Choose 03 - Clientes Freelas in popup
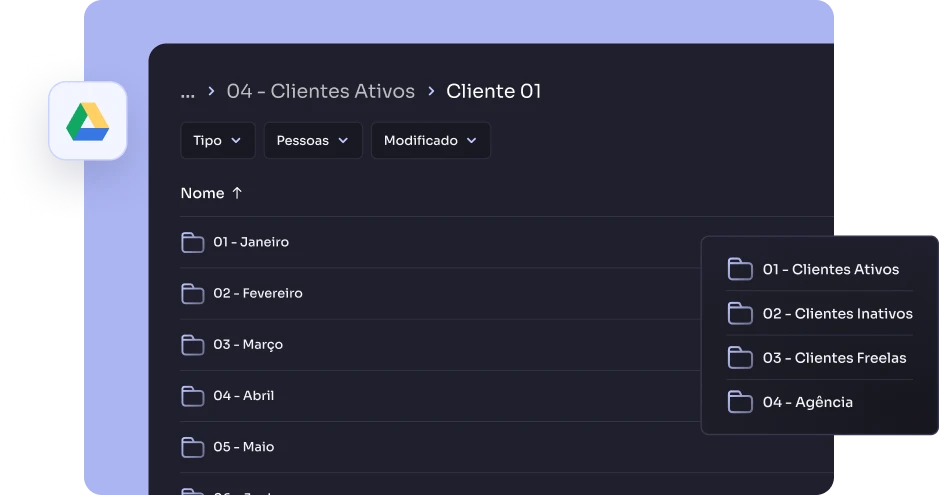This screenshot has height=495, width=939. click(x=834, y=358)
